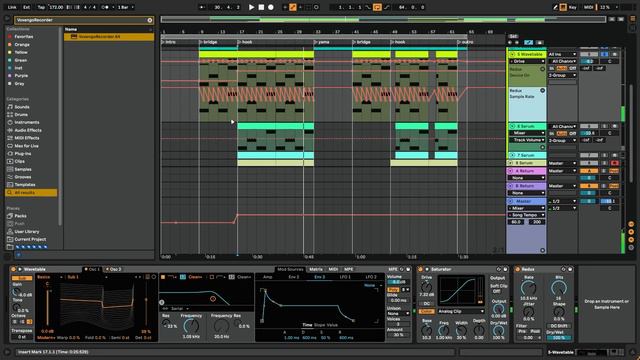Click the intro locator marker
Screen dimensions: 640x360
click(x=169, y=42)
